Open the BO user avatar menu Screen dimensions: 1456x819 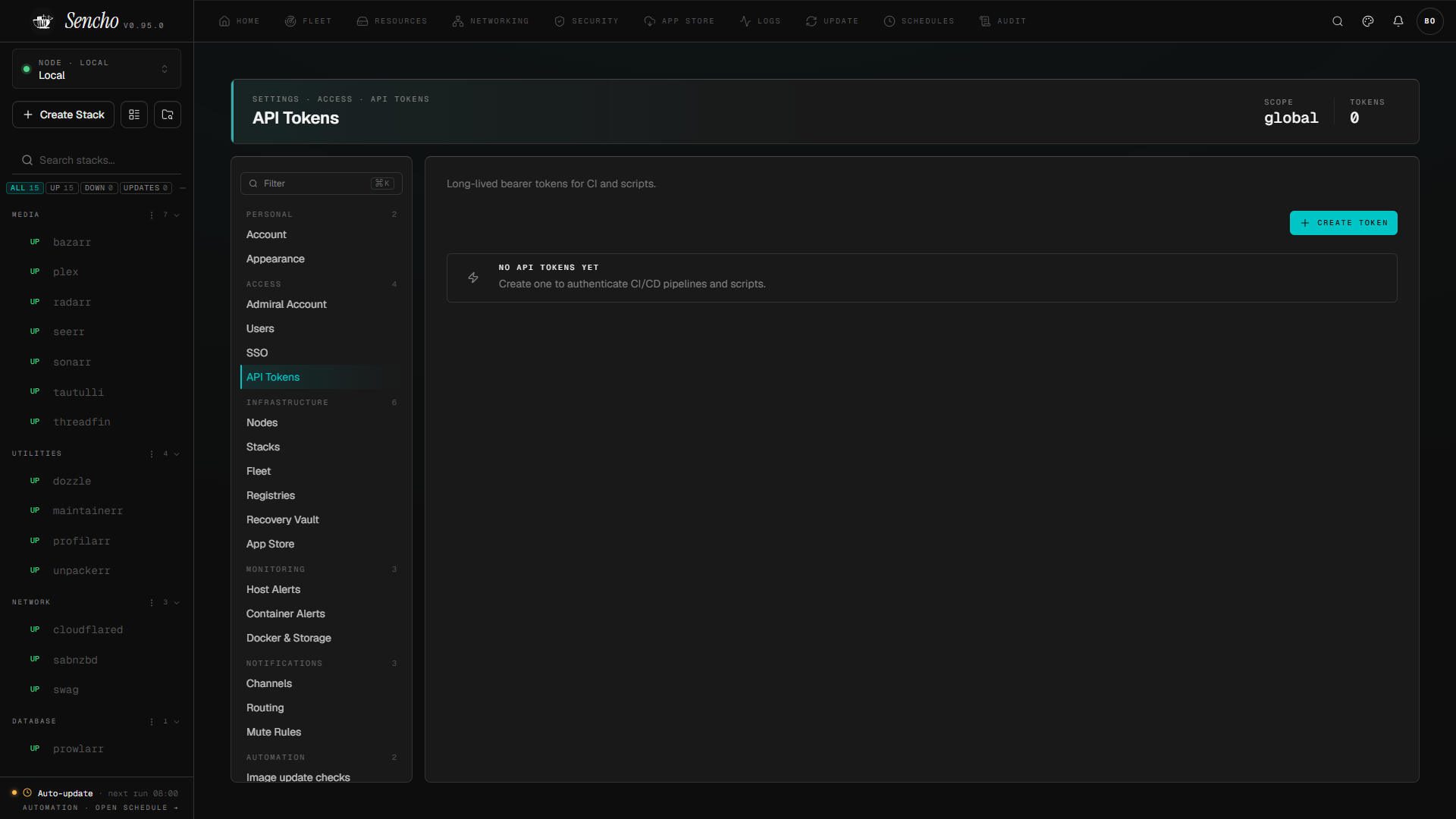[x=1429, y=21]
